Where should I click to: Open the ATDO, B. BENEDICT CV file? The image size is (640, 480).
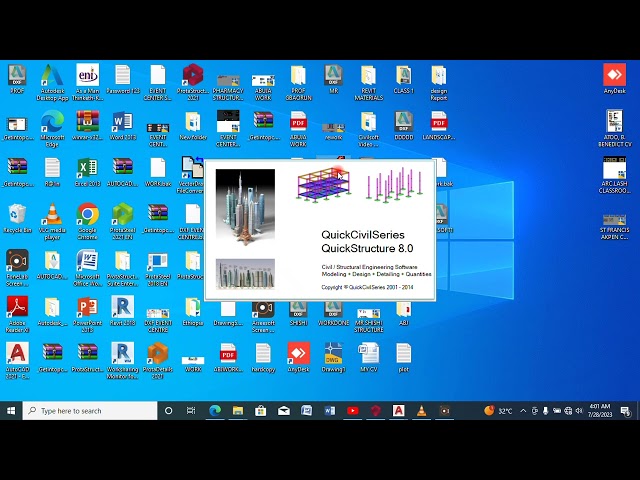click(x=614, y=129)
